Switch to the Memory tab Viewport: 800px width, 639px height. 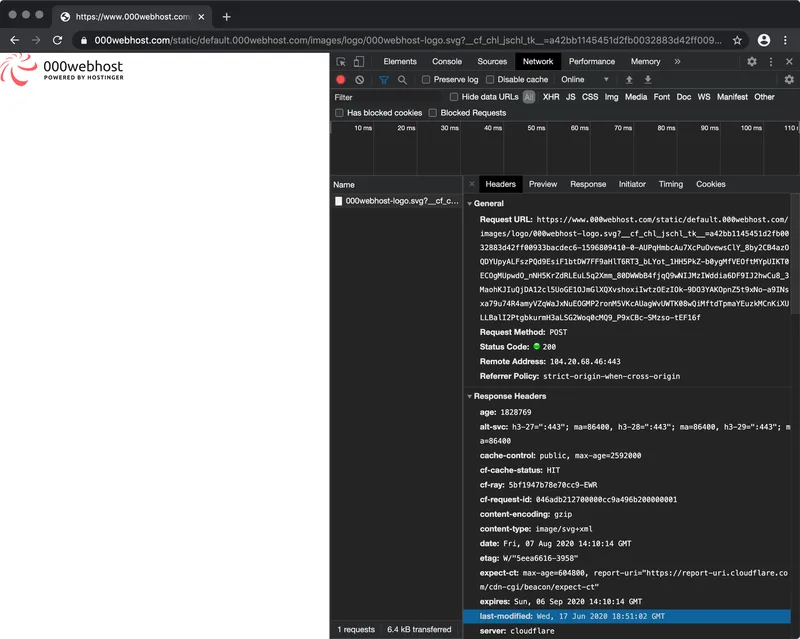pos(645,62)
